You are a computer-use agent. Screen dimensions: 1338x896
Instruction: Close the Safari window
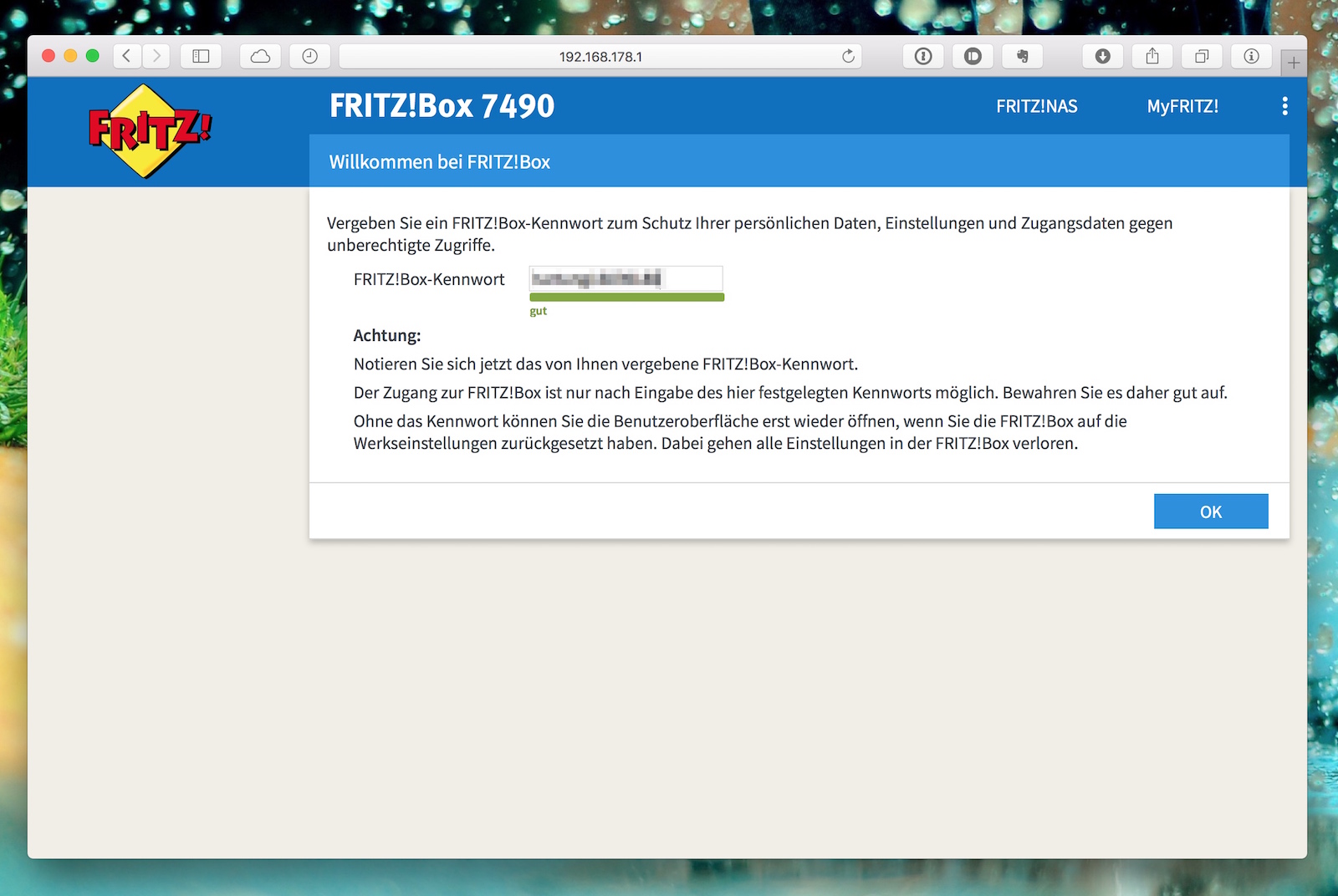tap(49, 56)
